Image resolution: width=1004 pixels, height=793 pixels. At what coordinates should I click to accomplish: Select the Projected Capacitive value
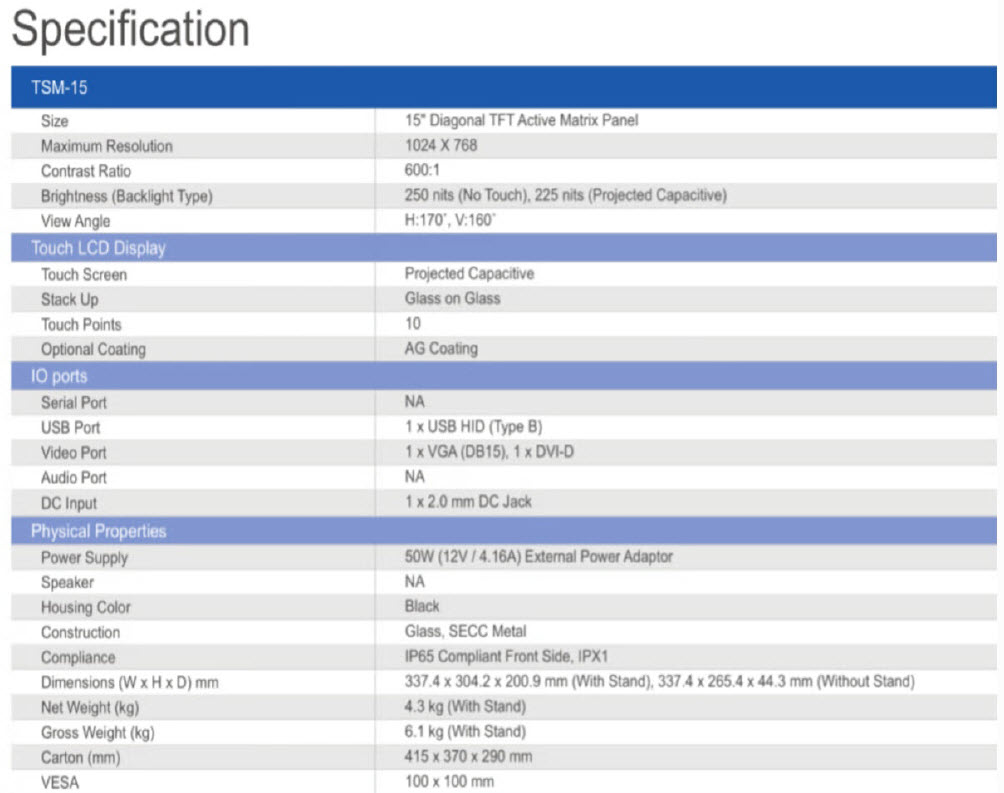point(469,274)
